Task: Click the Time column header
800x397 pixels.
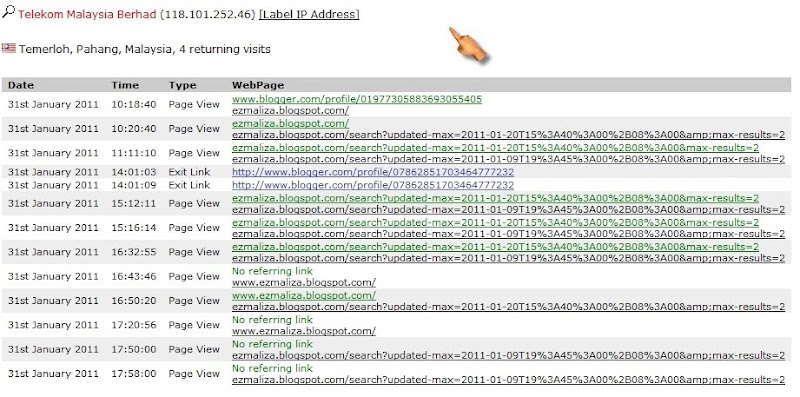Action: [x=125, y=85]
